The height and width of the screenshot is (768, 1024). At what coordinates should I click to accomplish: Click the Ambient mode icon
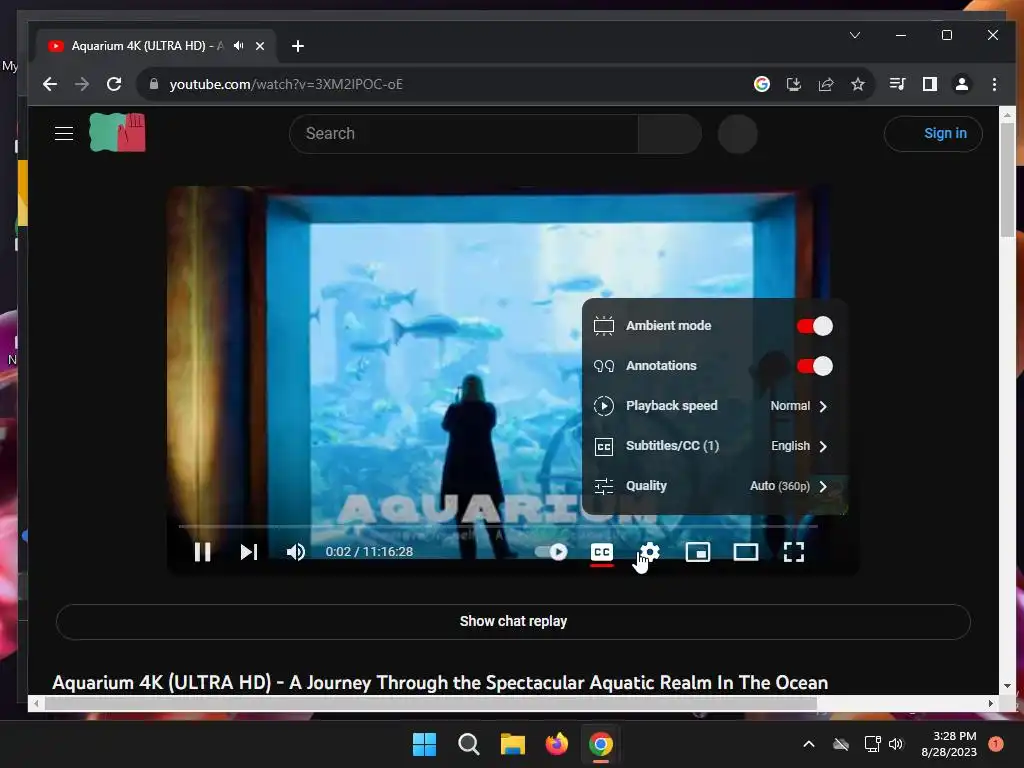click(603, 326)
